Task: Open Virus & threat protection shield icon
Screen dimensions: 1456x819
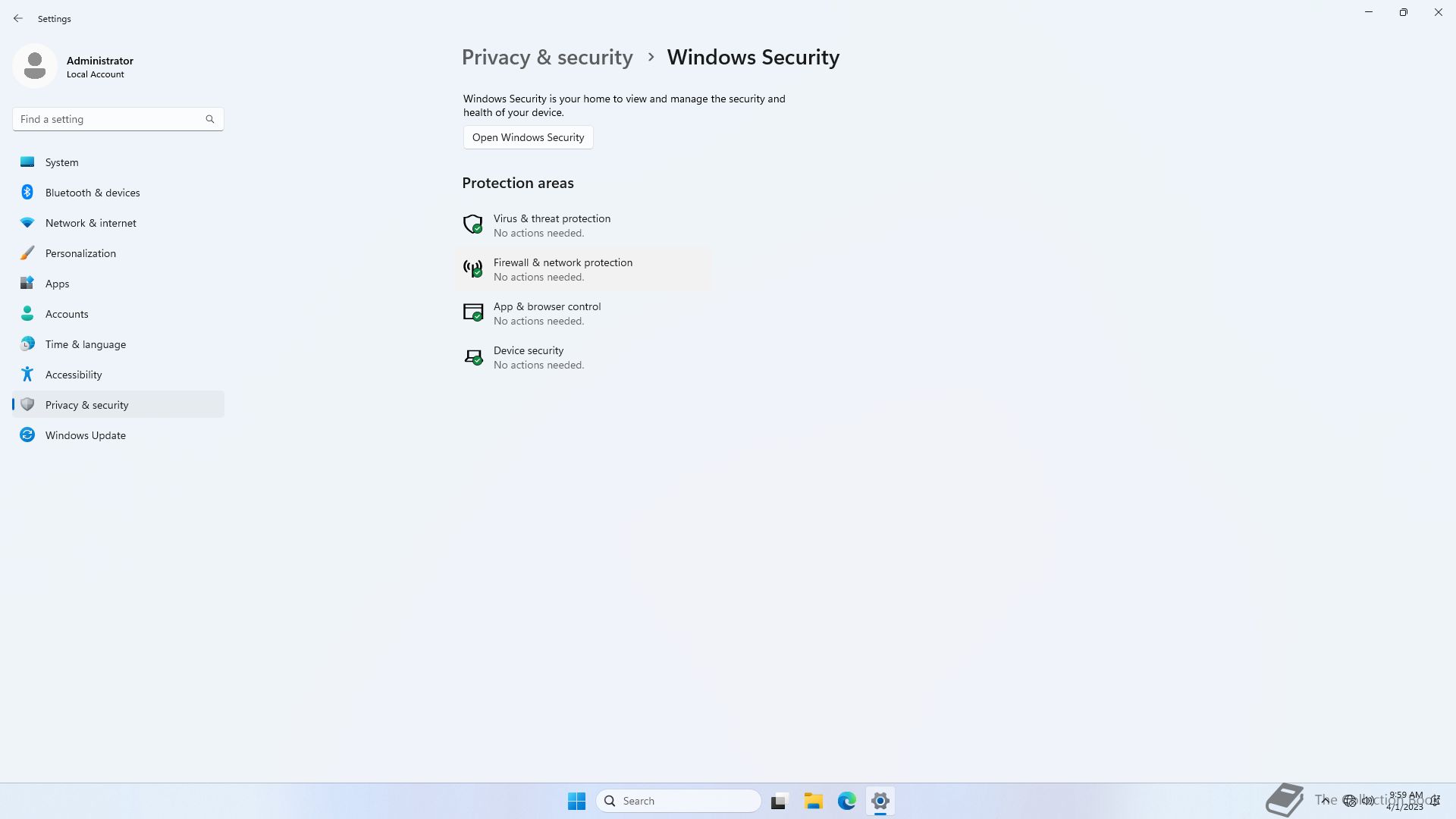Action: coord(472,224)
